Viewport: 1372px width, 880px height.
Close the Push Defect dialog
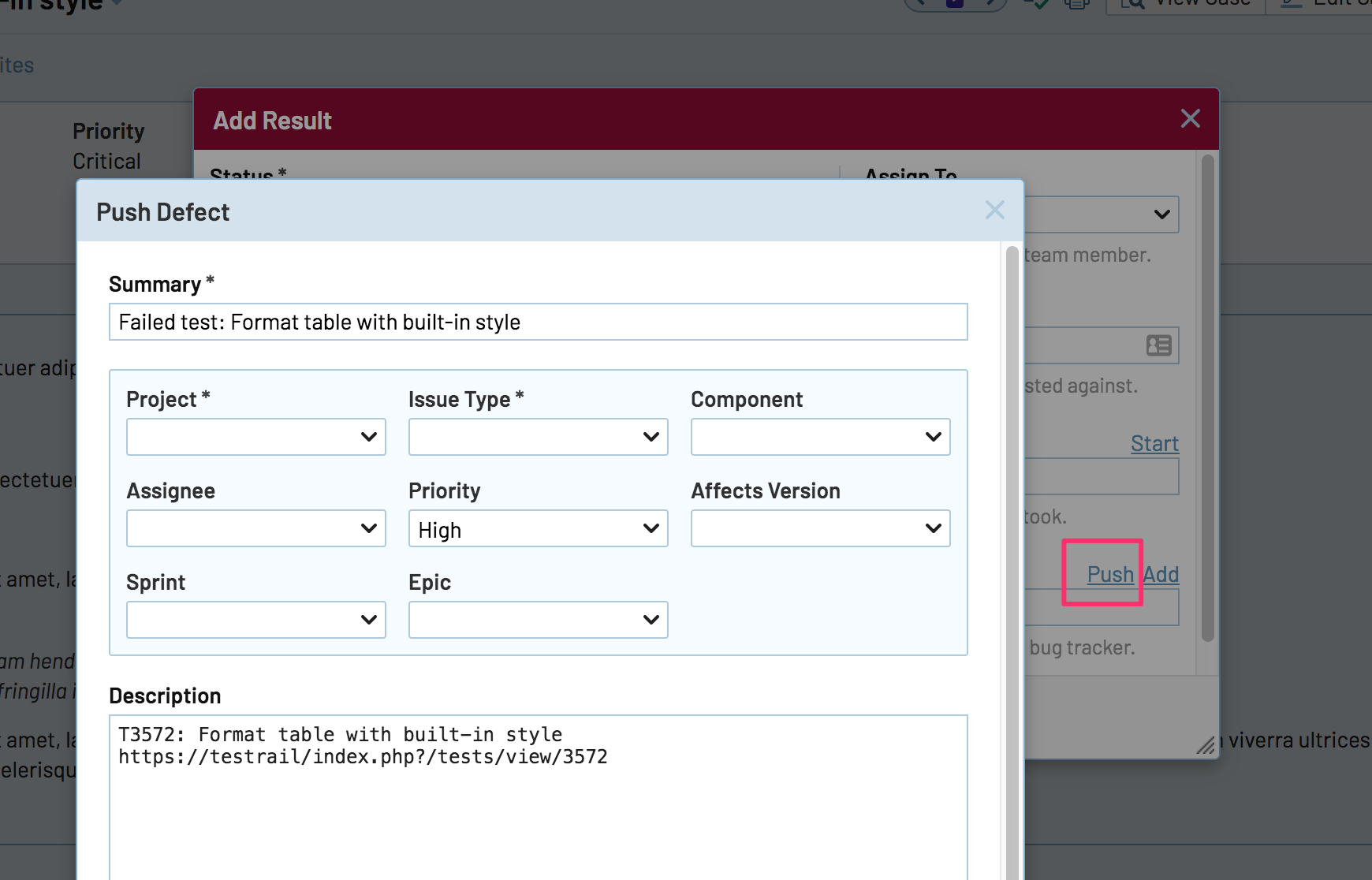(x=994, y=211)
